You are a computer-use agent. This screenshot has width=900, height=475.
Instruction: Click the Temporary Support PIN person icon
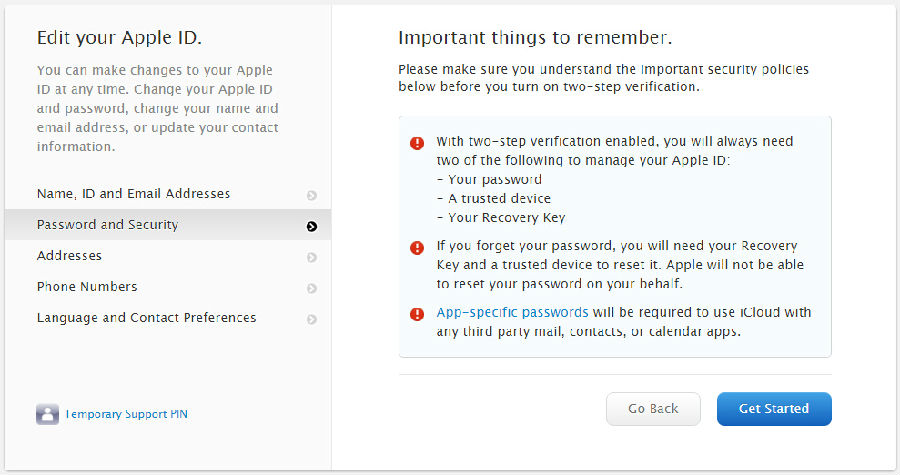pyautogui.click(x=47, y=414)
